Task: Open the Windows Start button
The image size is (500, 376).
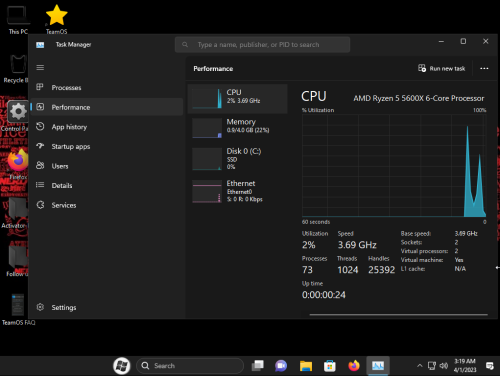Action: (x=122, y=366)
